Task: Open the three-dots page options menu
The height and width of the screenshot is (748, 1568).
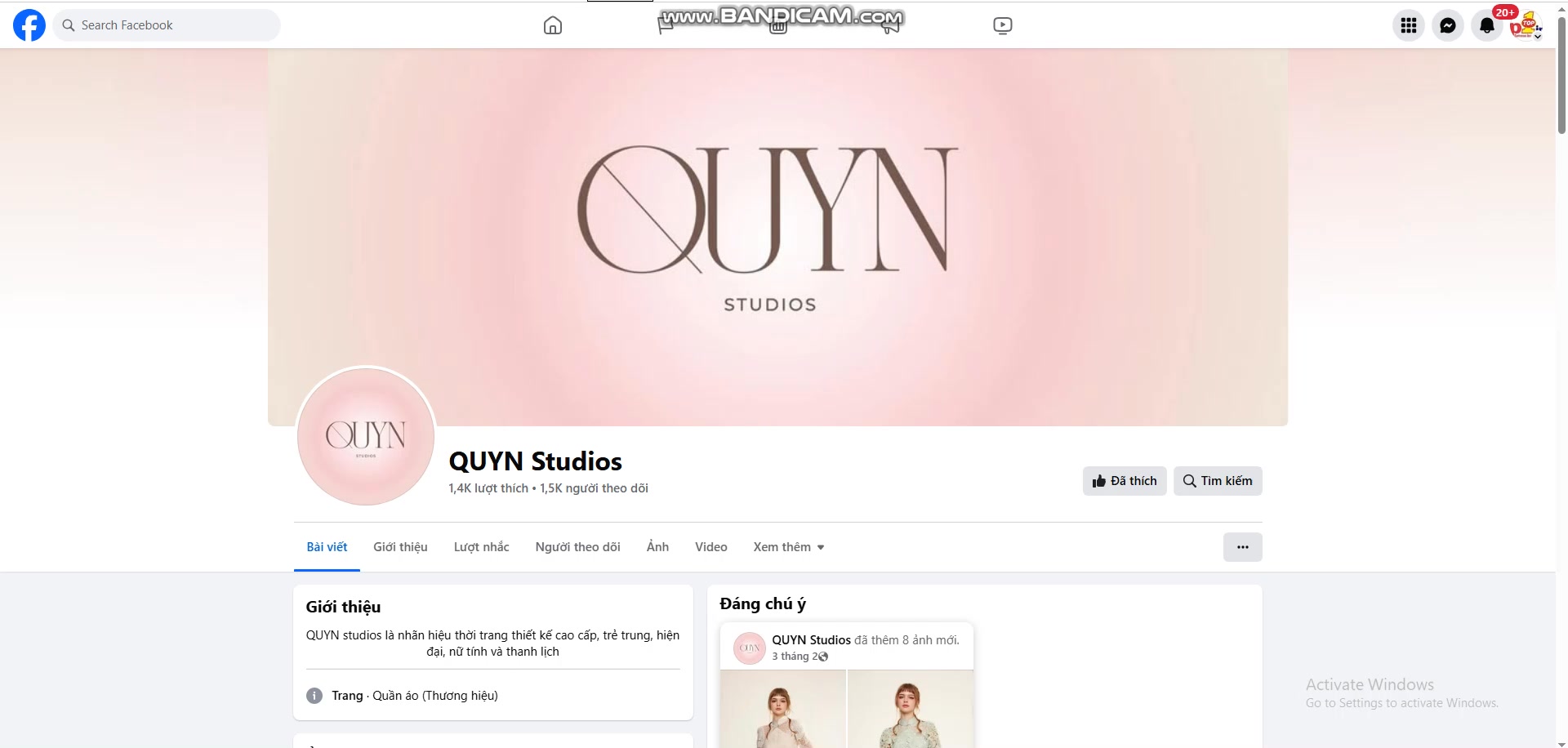Action: [1242, 547]
